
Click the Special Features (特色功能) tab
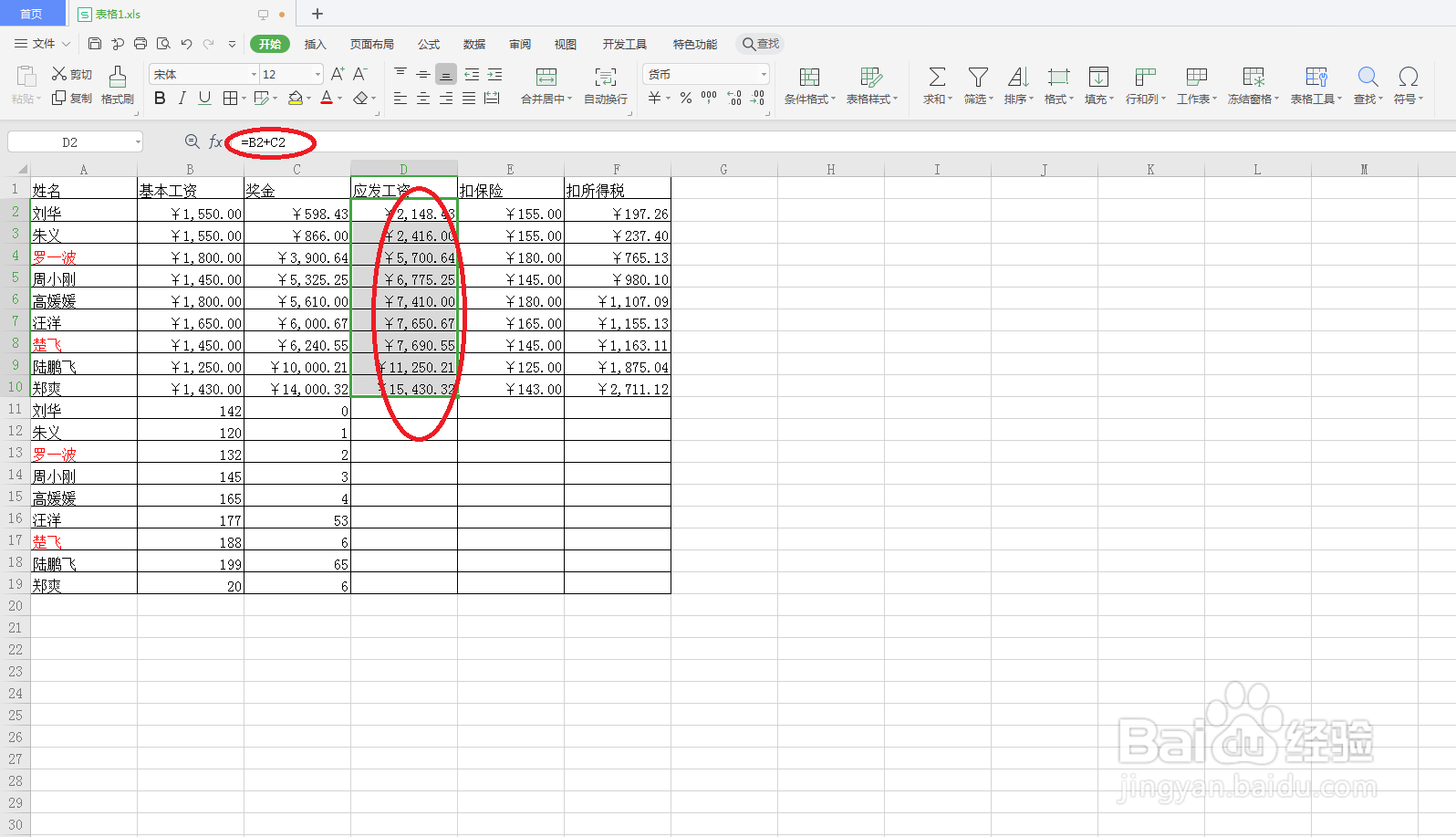pyautogui.click(x=695, y=44)
